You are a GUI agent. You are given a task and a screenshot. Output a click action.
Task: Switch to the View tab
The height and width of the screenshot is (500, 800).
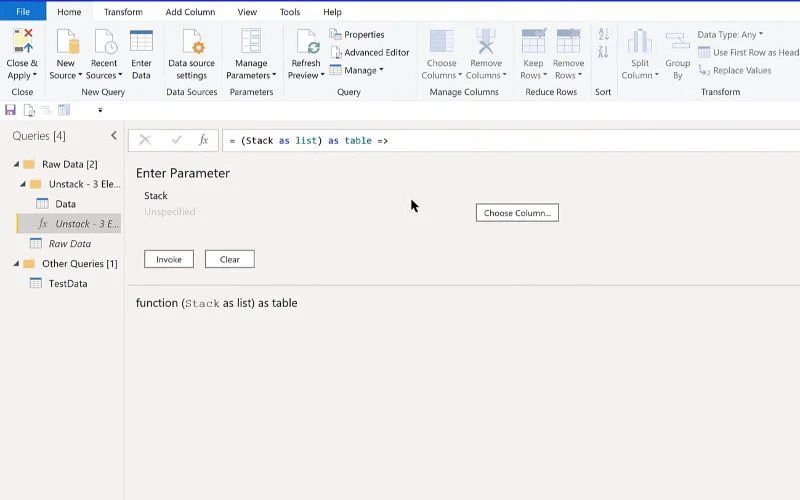[247, 12]
